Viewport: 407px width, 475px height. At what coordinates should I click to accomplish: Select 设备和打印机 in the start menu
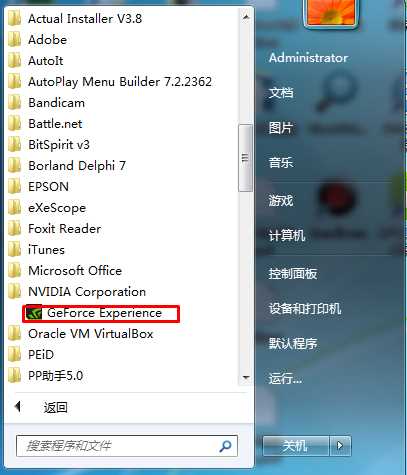(305, 309)
